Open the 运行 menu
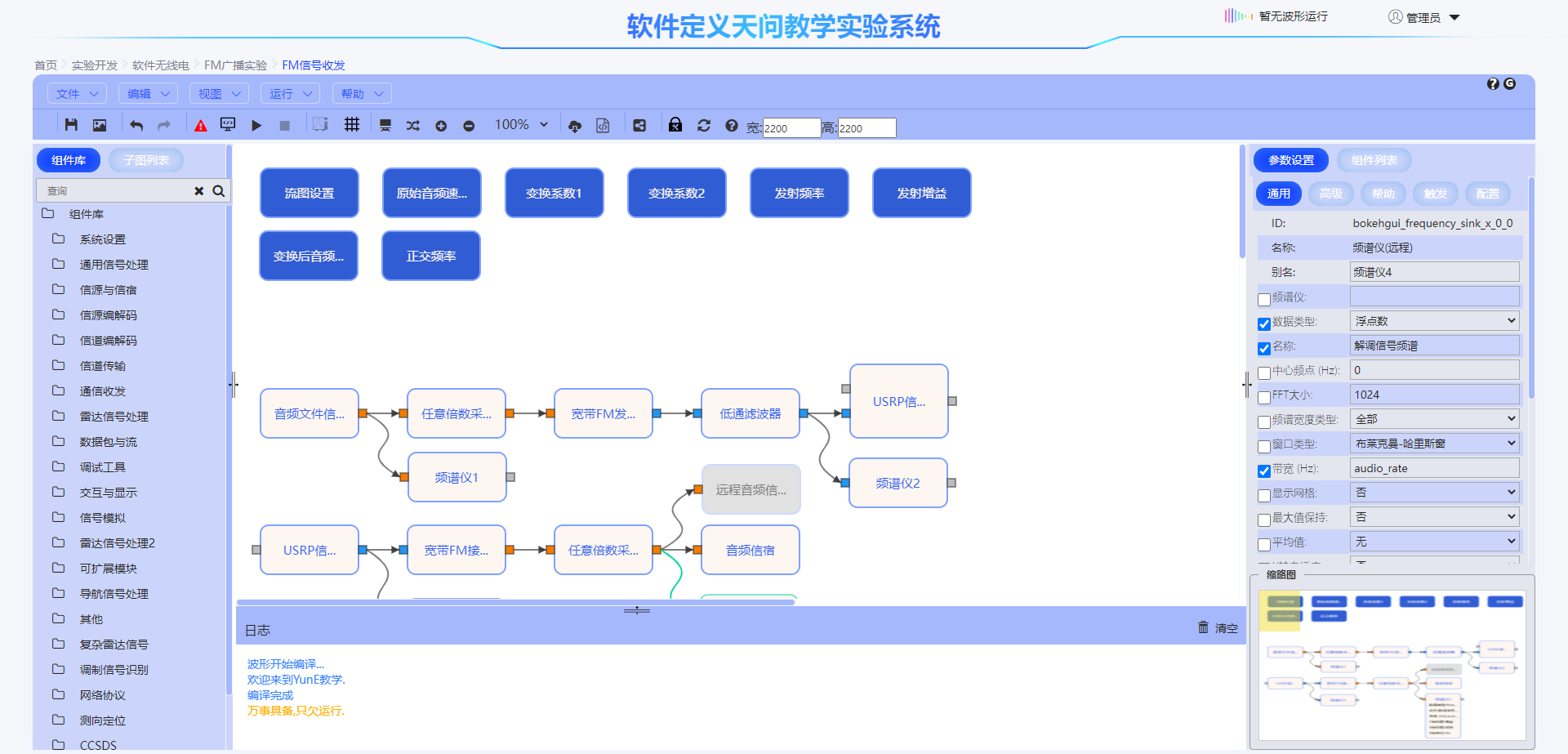The height and width of the screenshot is (754, 1568). coord(290,94)
